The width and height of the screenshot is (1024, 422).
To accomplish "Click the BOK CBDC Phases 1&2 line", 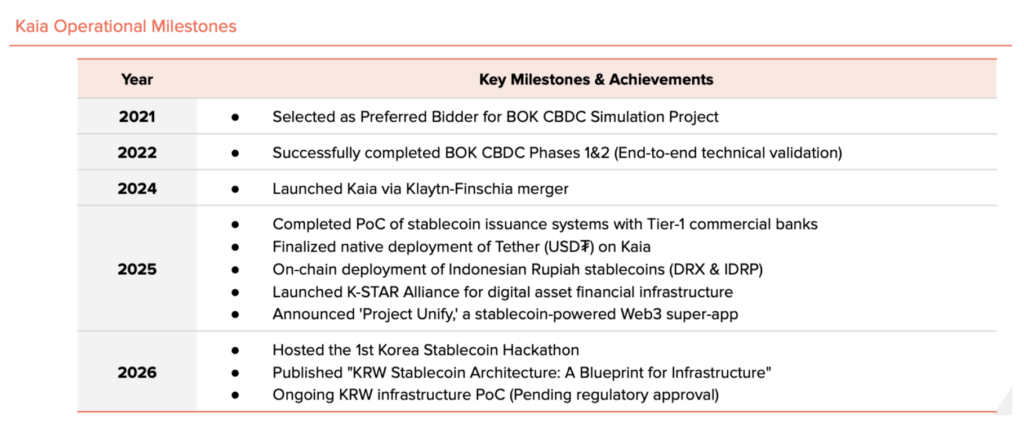I will coord(557,153).
